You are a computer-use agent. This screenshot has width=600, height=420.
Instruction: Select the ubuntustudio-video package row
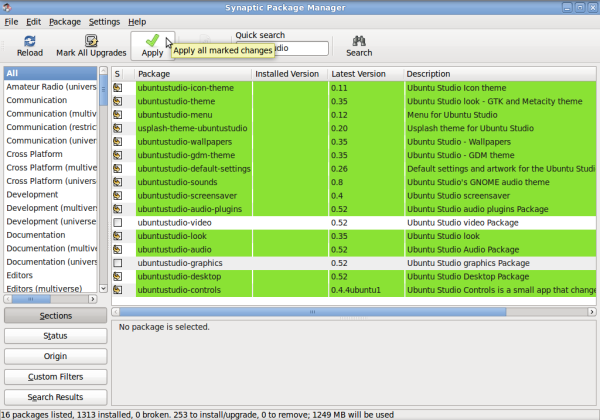[354, 223]
